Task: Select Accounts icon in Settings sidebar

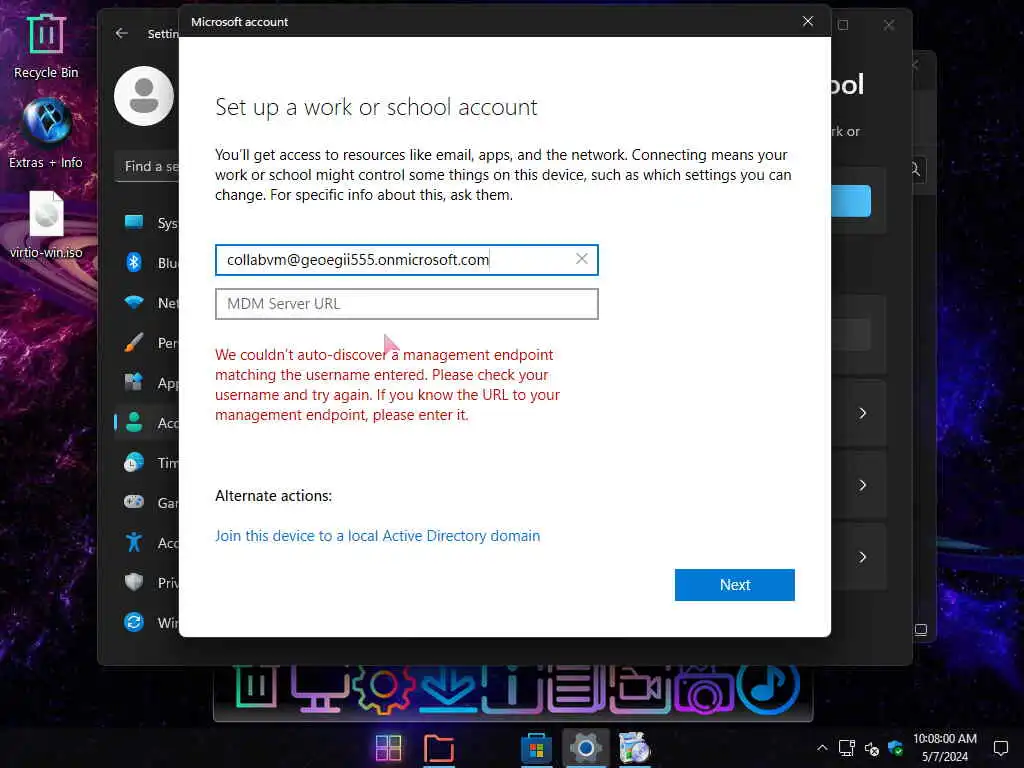Action: pyautogui.click(x=134, y=423)
